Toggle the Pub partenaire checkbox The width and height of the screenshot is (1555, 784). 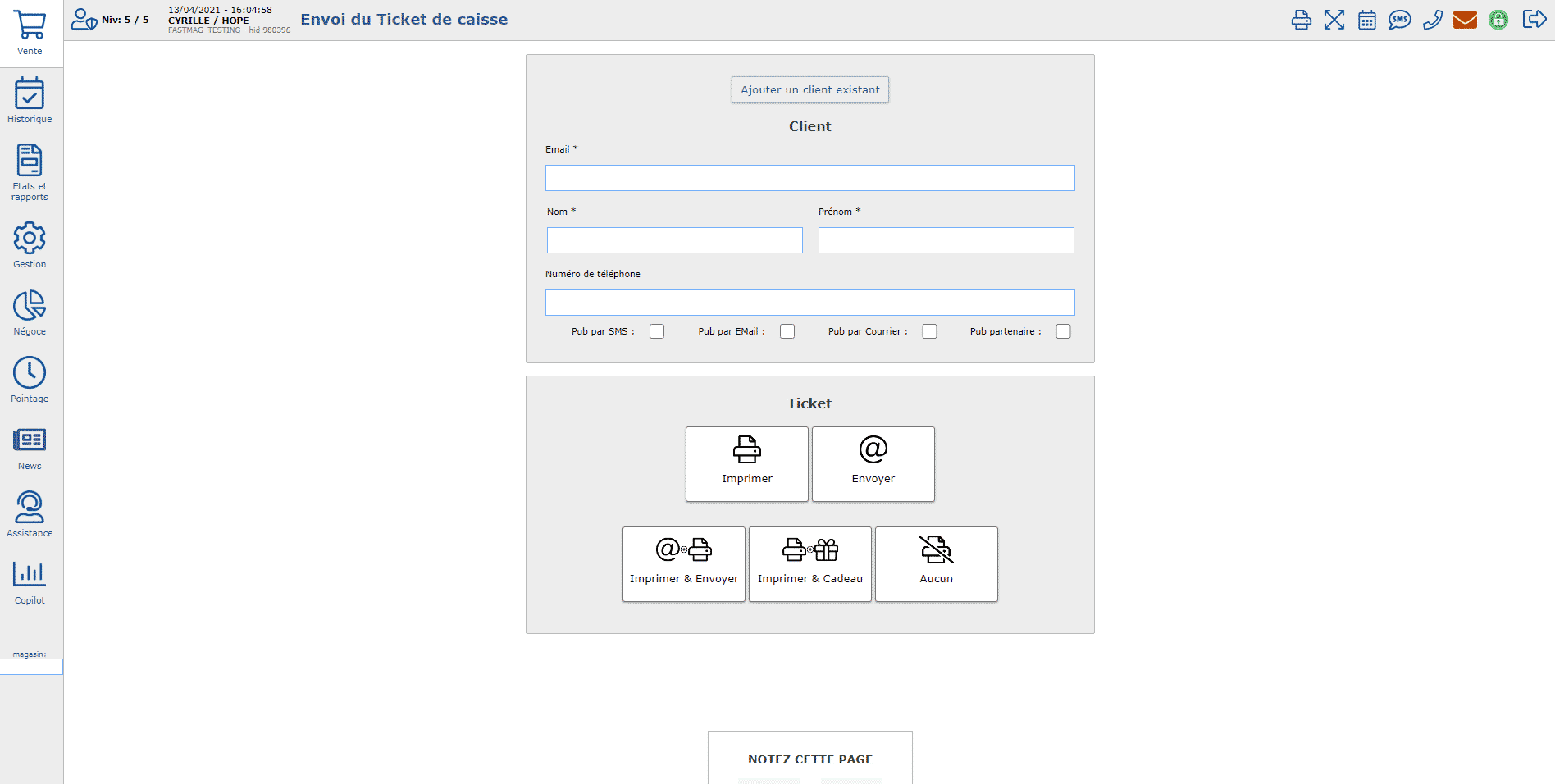pos(1063,331)
